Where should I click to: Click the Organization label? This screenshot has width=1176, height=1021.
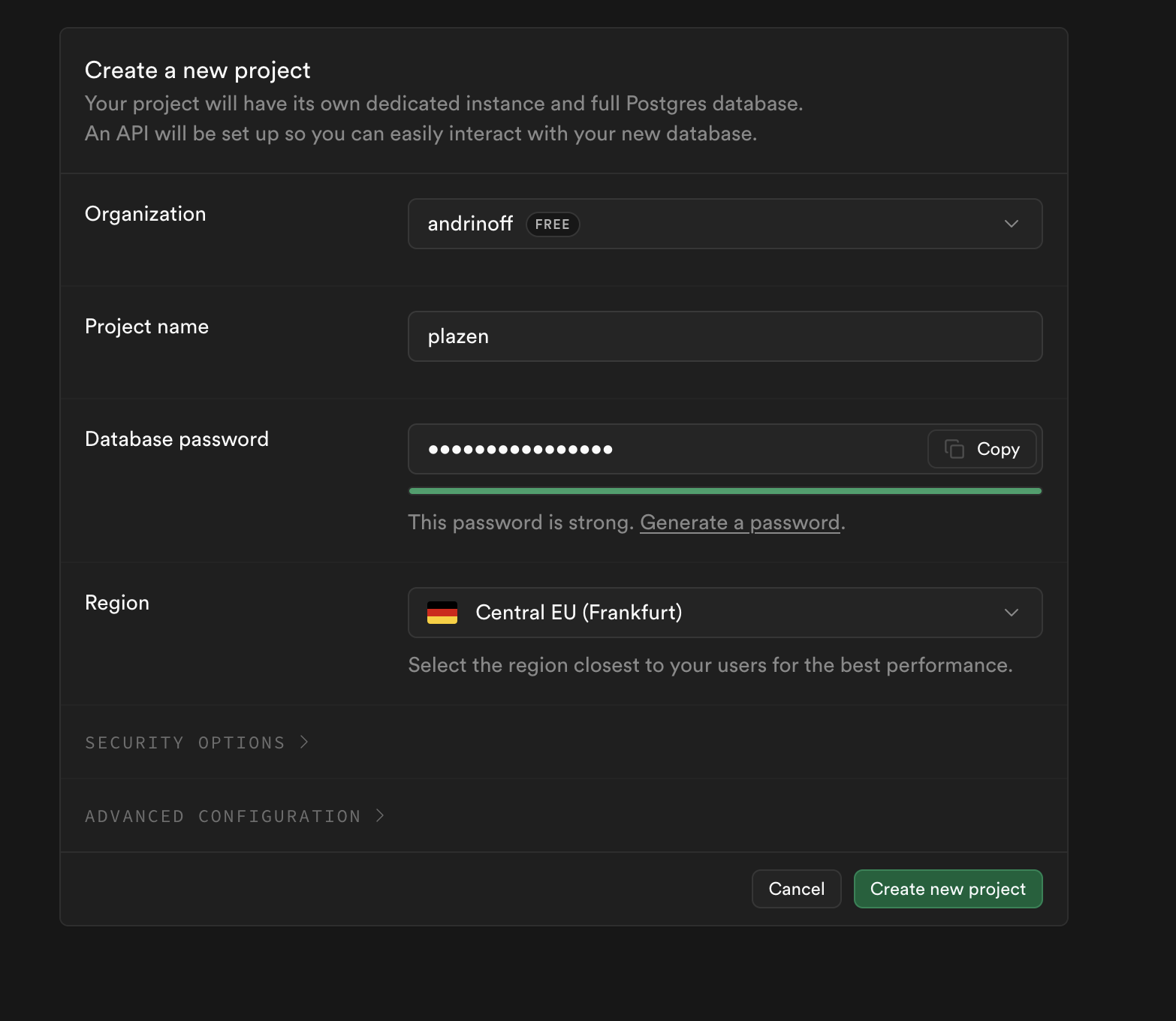(x=145, y=214)
